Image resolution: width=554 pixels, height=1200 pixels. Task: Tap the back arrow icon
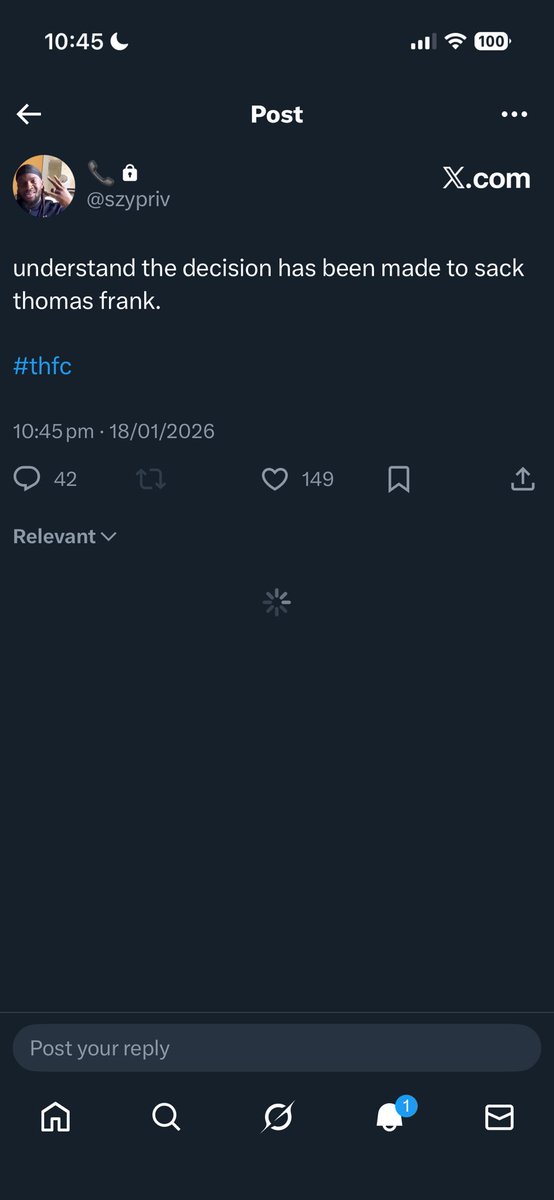[29, 115]
